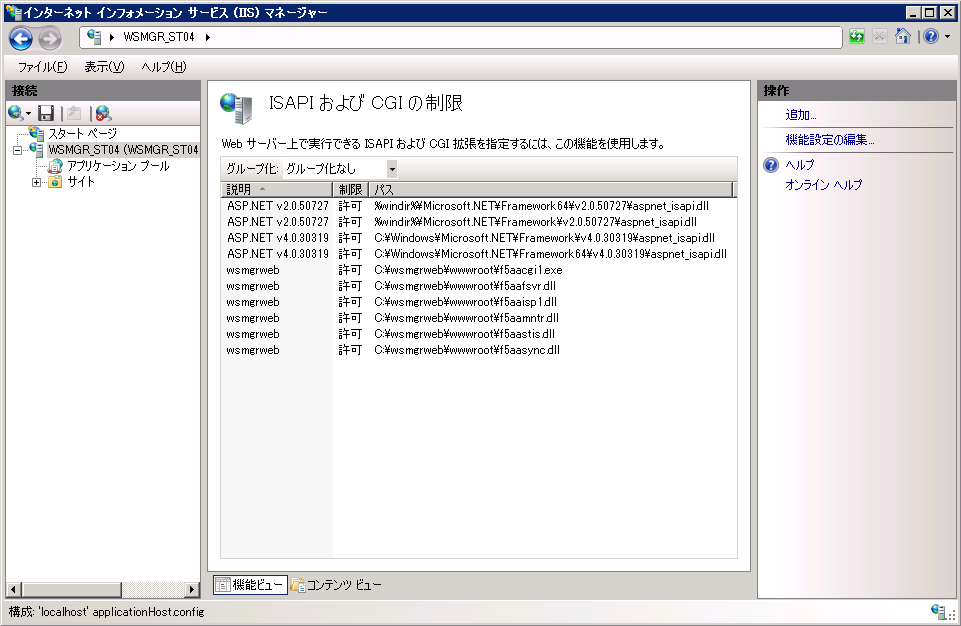Open the breadcrumb arrow after WSMGR_ST04

click(x=208, y=37)
